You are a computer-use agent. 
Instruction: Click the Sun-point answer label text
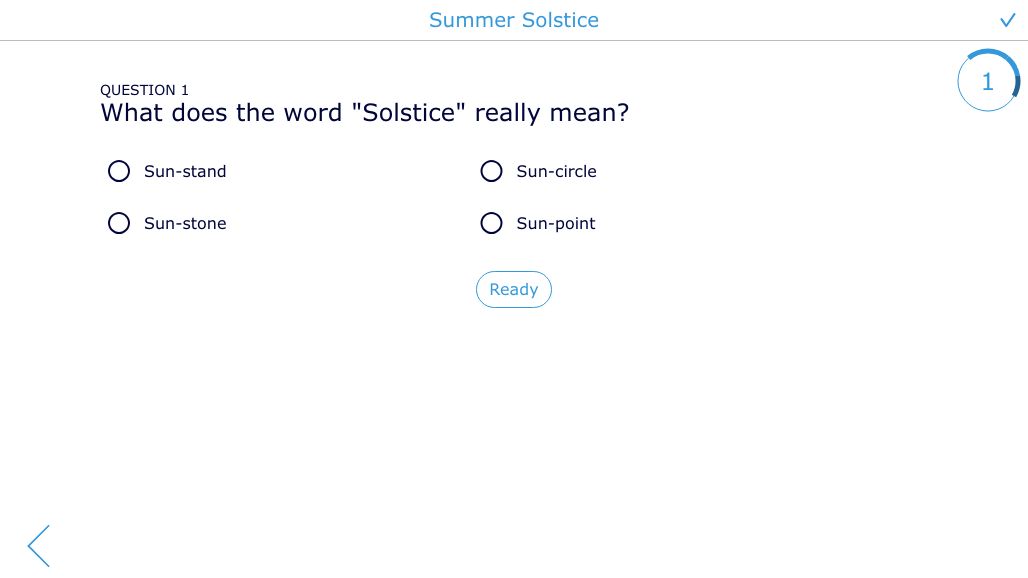click(556, 223)
